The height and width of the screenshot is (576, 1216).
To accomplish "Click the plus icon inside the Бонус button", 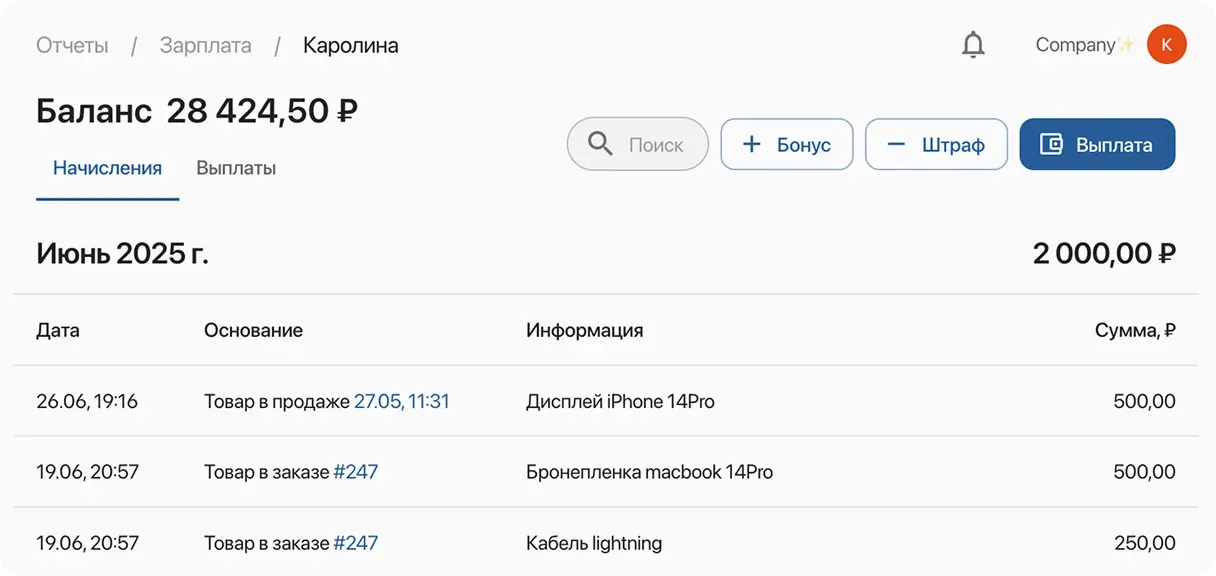I will (751, 144).
